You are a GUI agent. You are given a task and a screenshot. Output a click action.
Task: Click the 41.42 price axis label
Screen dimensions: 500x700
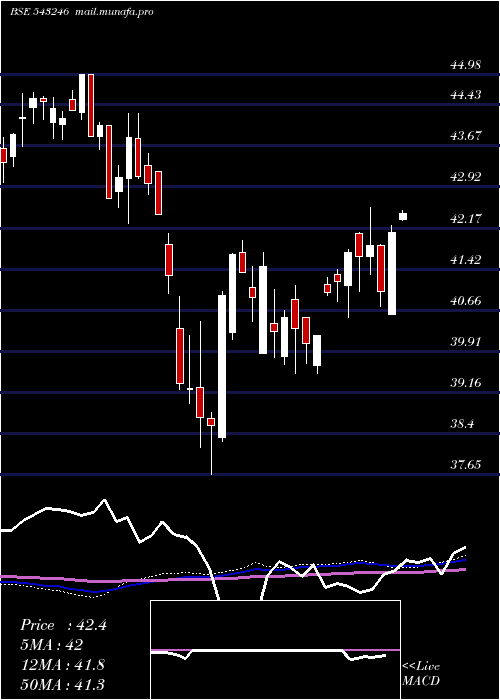point(466,259)
